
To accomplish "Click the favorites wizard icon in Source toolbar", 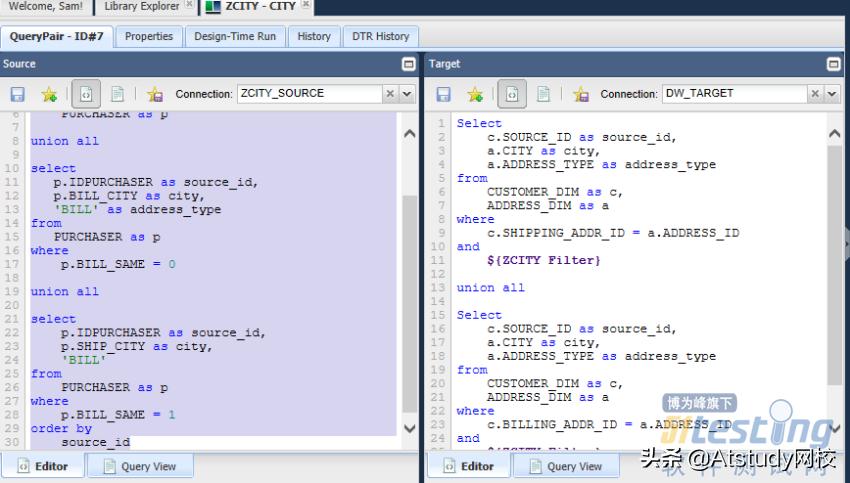I will tap(154, 94).
